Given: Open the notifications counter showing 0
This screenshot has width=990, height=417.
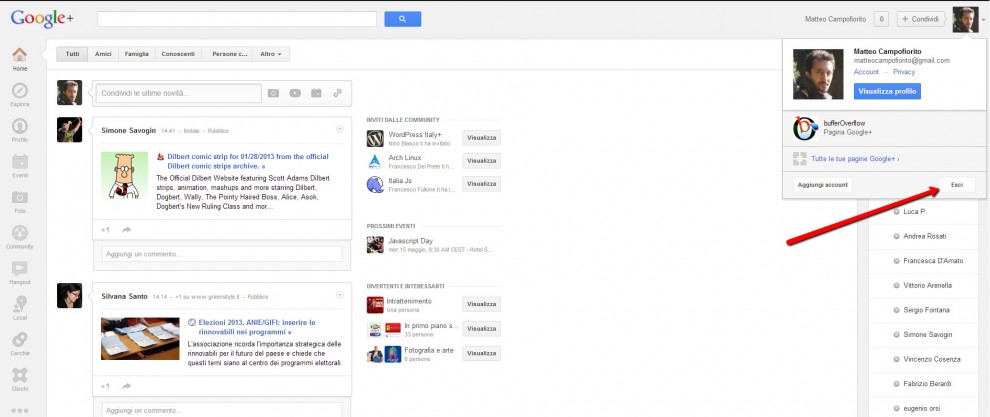Looking at the screenshot, I should (x=881, y=20).
